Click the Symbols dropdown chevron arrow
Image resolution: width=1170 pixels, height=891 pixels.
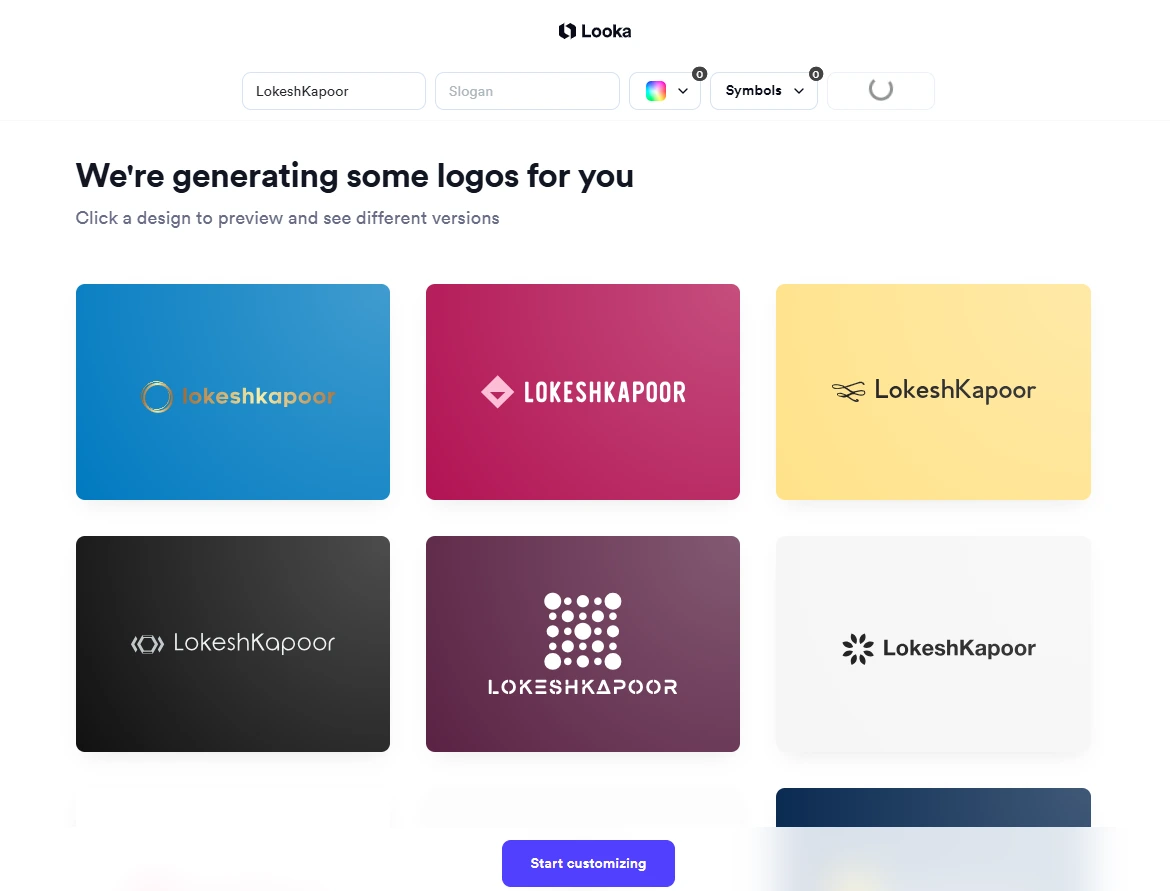coord(799,91)
